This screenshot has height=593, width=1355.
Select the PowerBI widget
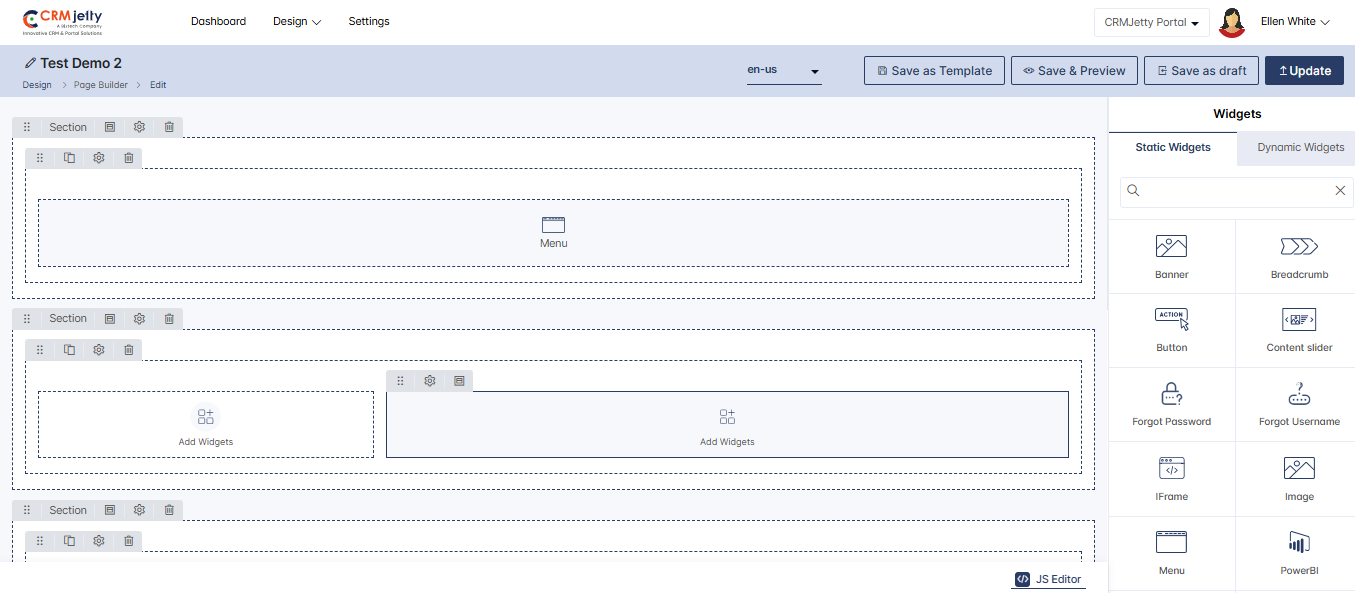pyautogui.click(x=1299, y=543)
